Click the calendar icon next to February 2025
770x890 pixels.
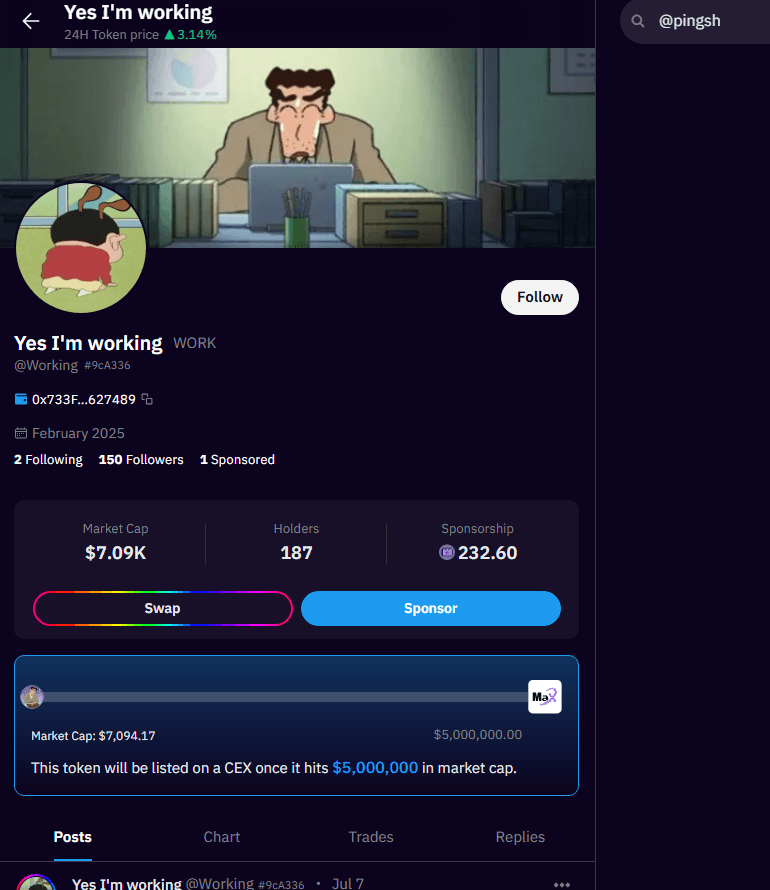[21, 434]
